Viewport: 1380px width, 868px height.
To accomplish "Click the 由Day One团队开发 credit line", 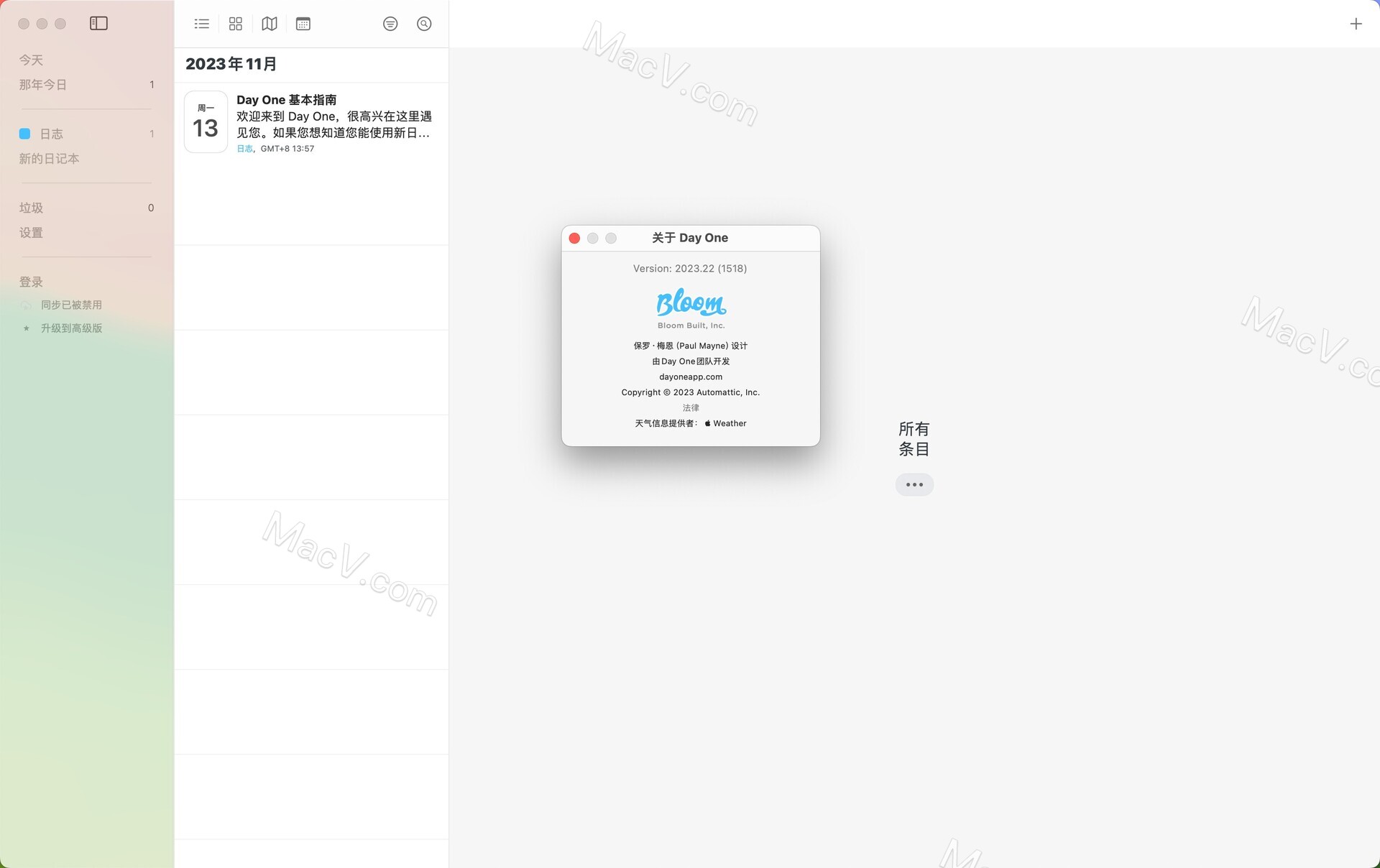I will (691, 361).
